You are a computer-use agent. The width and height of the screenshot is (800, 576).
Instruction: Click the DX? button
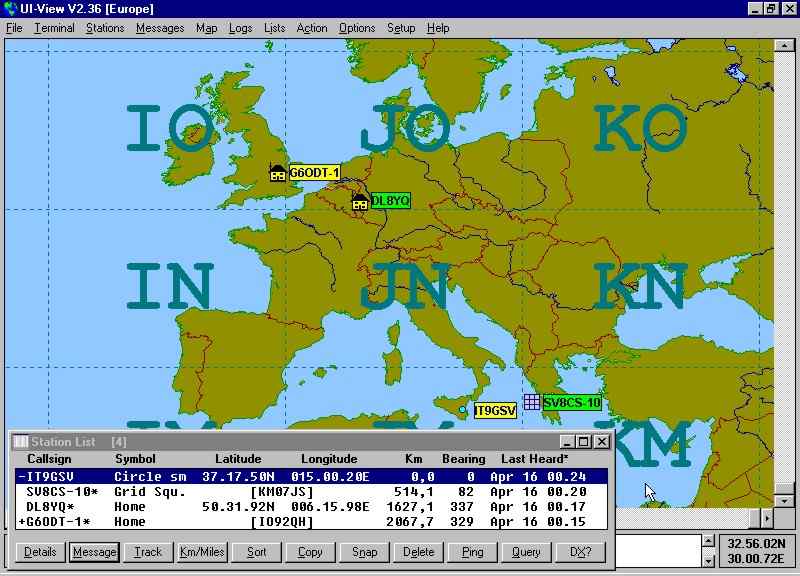coord(580,552)
